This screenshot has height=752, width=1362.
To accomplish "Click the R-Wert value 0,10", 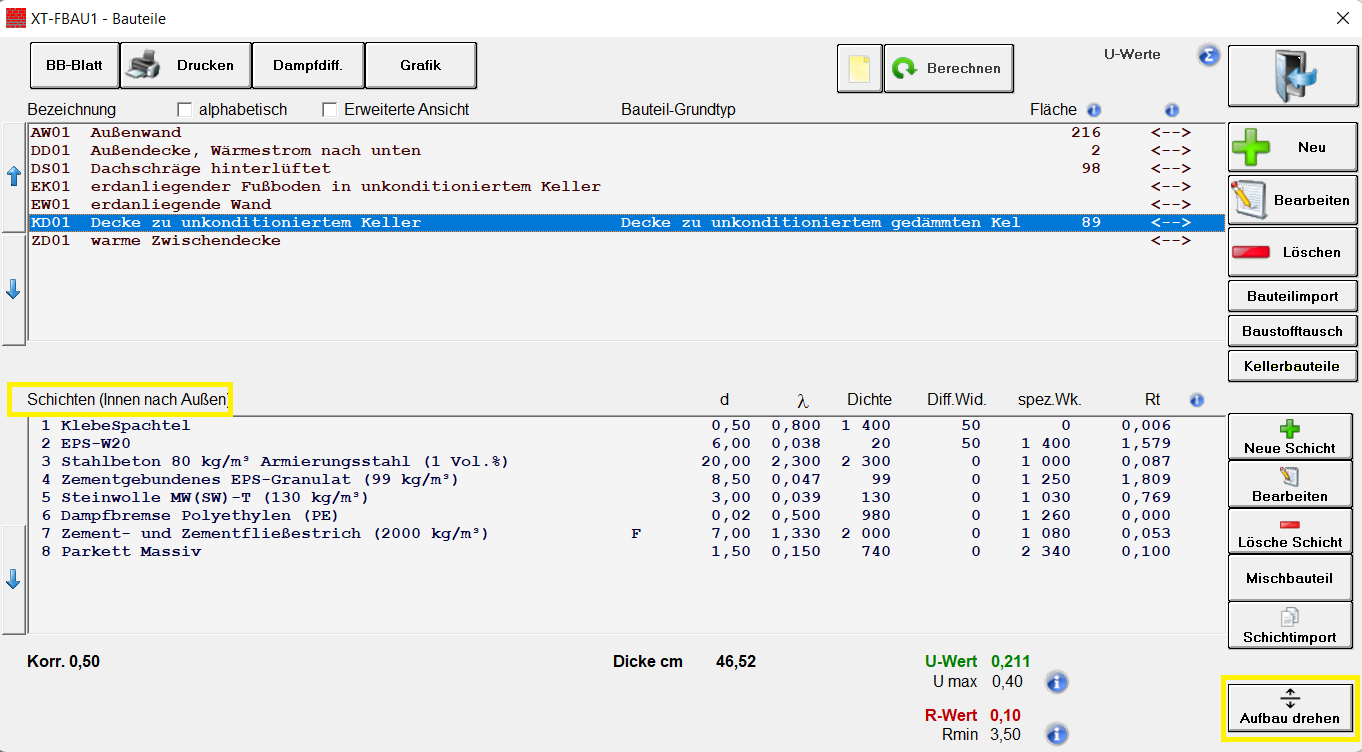I will 1006,716.
